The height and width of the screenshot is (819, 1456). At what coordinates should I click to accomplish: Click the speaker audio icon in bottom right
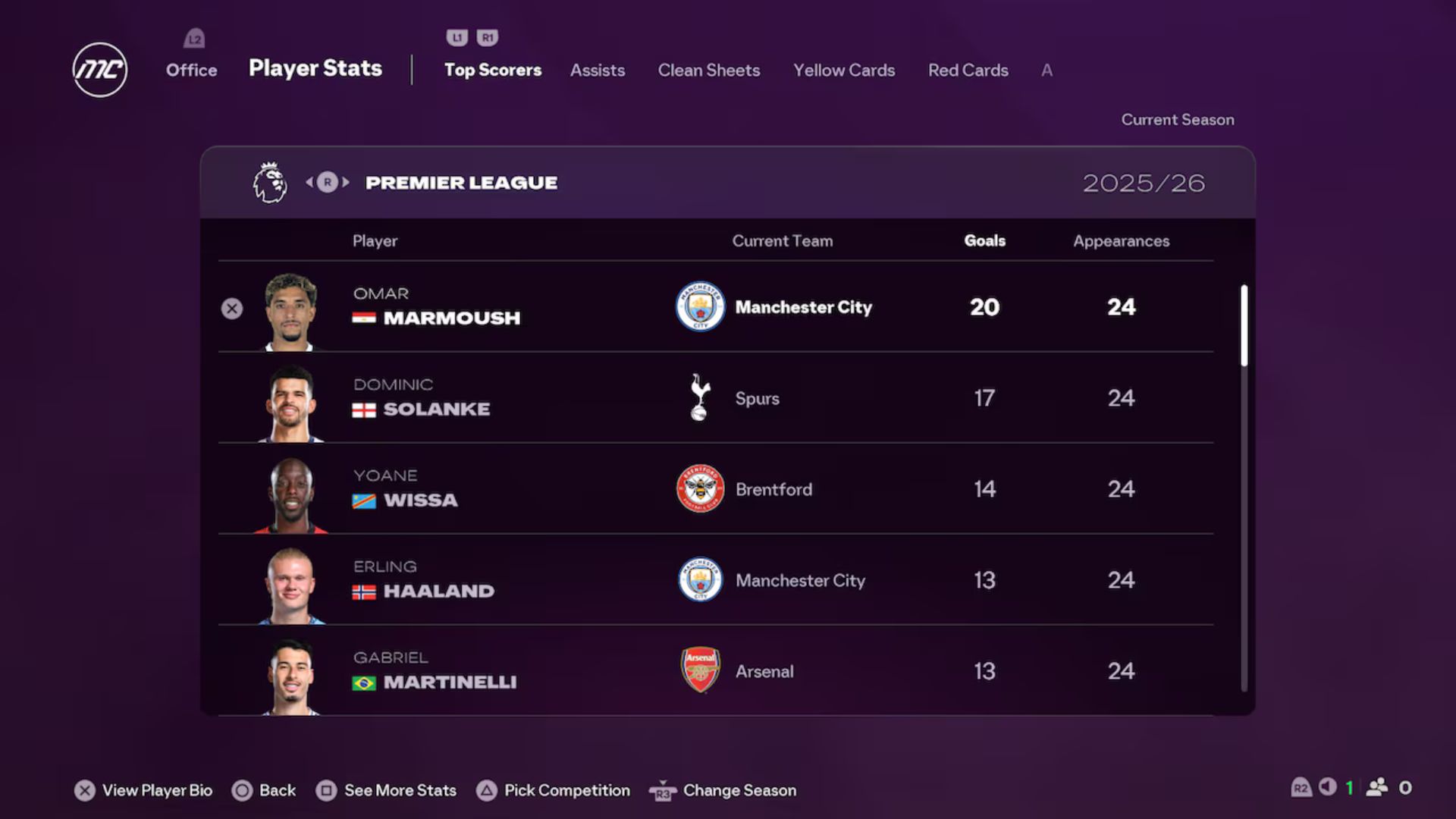coord(1327,789)
